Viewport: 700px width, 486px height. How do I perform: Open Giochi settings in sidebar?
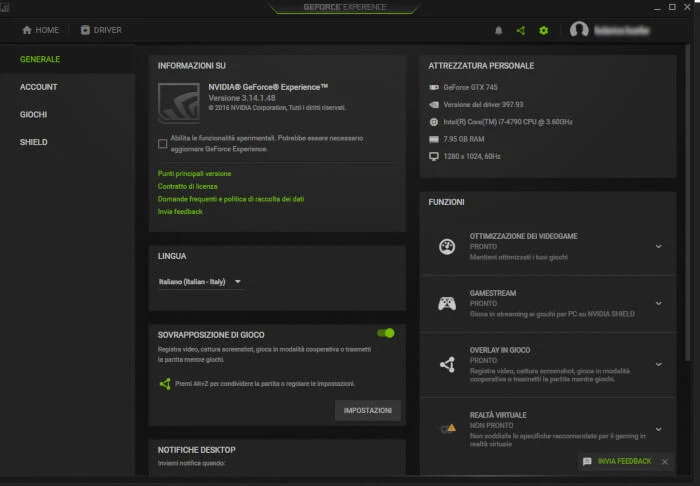(x=33, y=115)
